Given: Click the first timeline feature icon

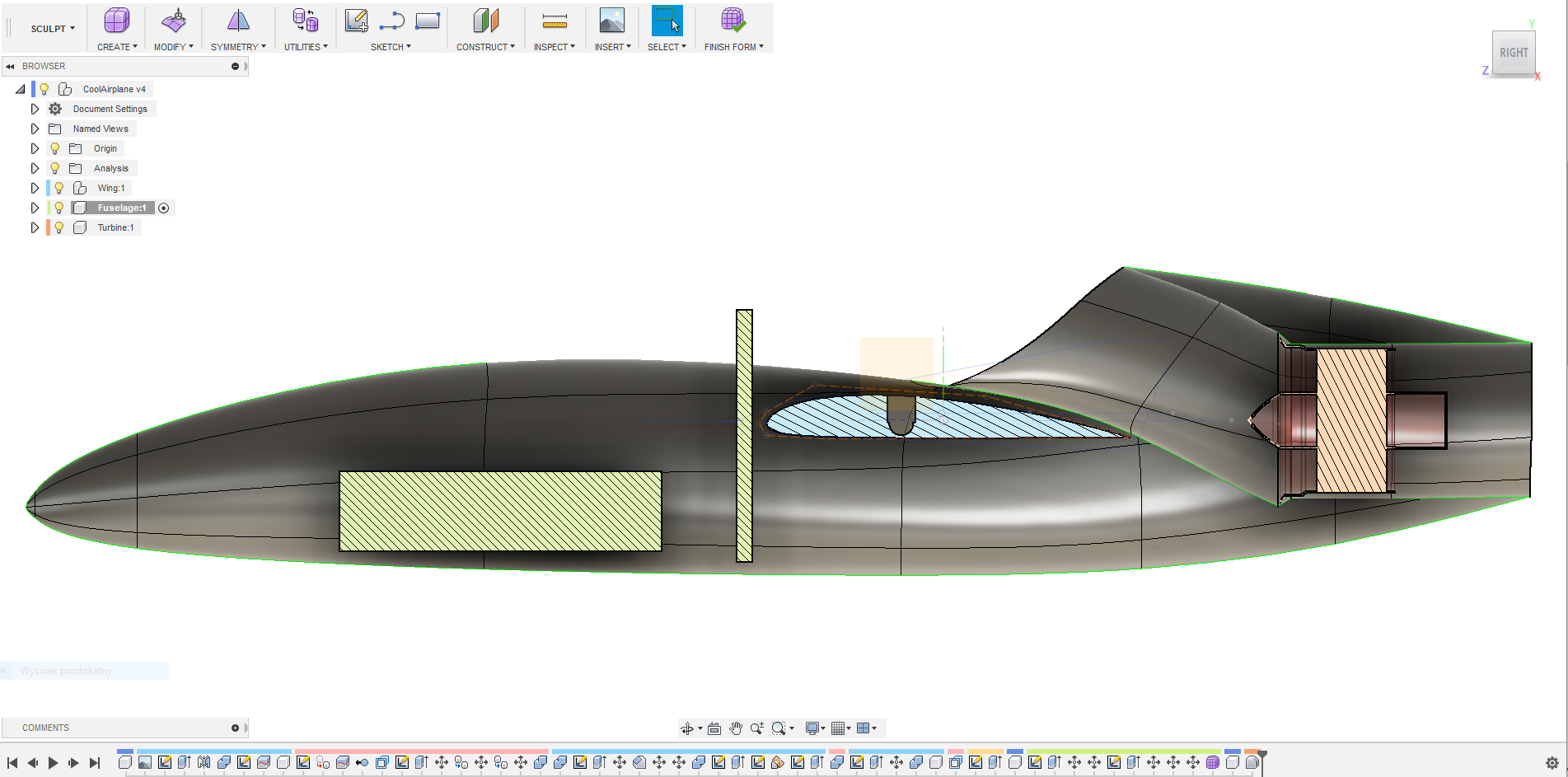Looking at the screenshot, I should pyautogui.click(x=125, y=762).
